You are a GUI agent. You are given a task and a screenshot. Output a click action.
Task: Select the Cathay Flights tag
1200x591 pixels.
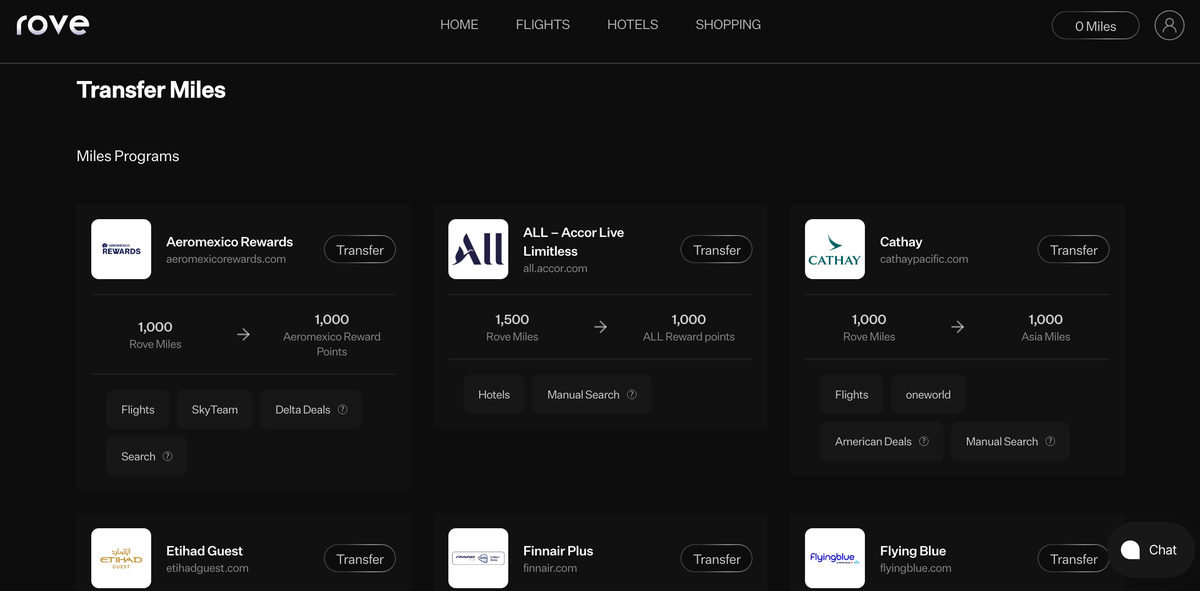(x=852, y=394)
